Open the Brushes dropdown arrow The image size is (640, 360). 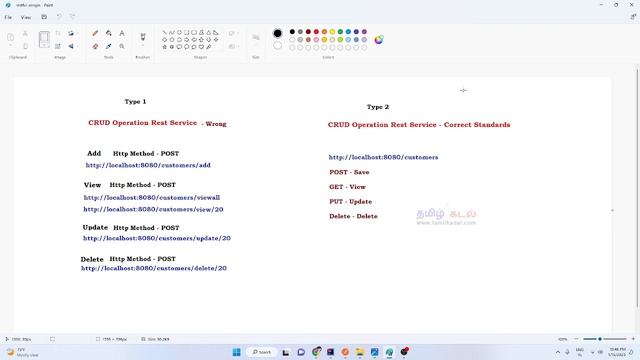click(x=143, y=46)
